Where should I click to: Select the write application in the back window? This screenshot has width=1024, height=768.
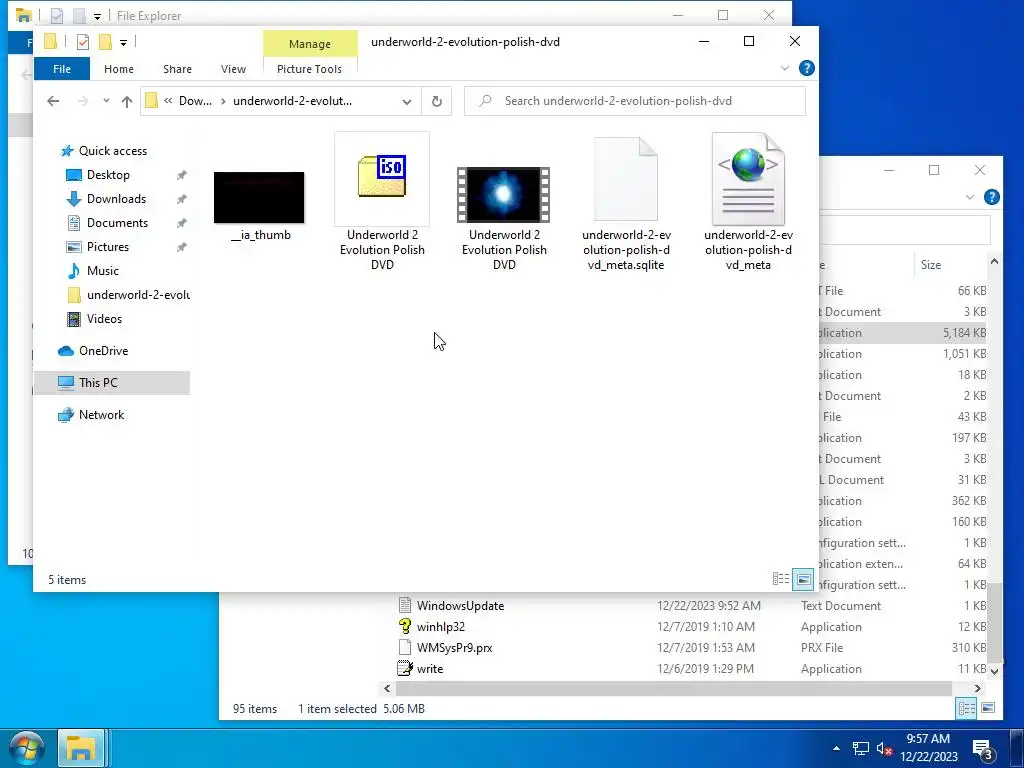[430, 669]
